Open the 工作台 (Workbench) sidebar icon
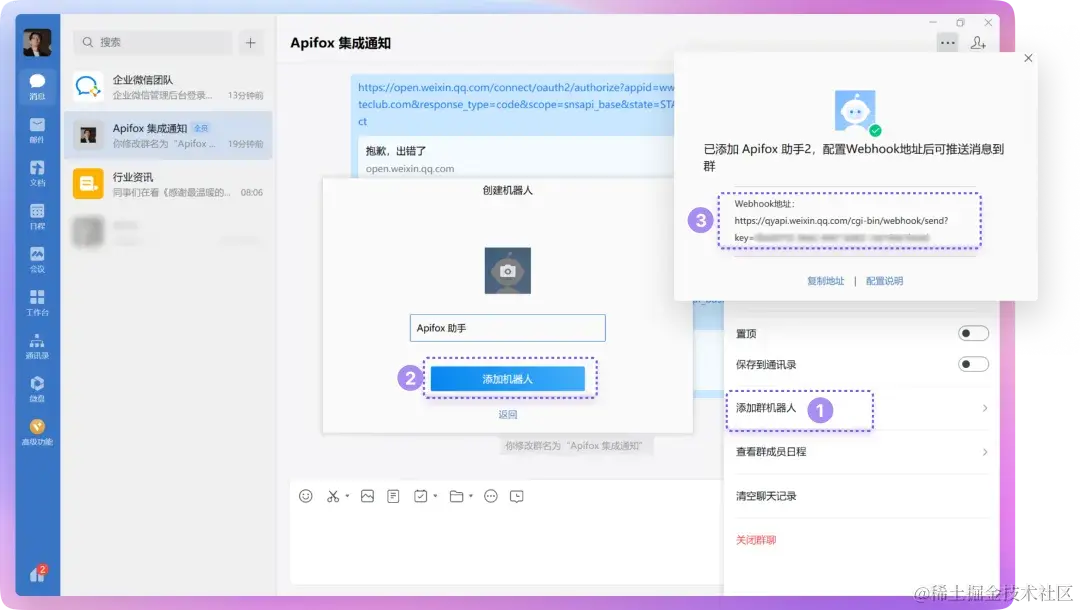1080x610 pixels. pyautogui.click(x=37, y=302)
